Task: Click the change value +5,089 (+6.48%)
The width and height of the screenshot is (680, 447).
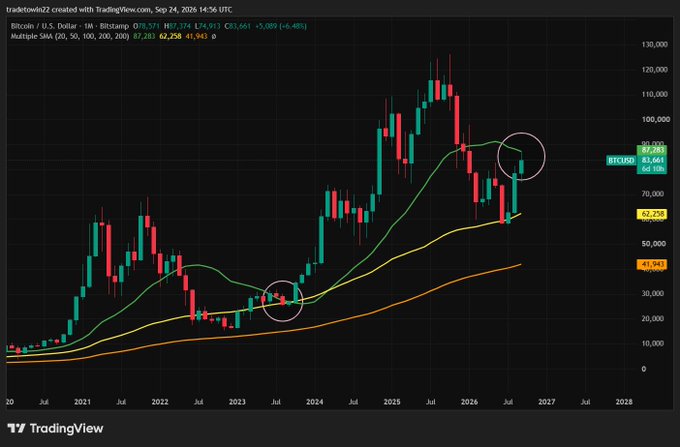Action: [x=281, y=26]
